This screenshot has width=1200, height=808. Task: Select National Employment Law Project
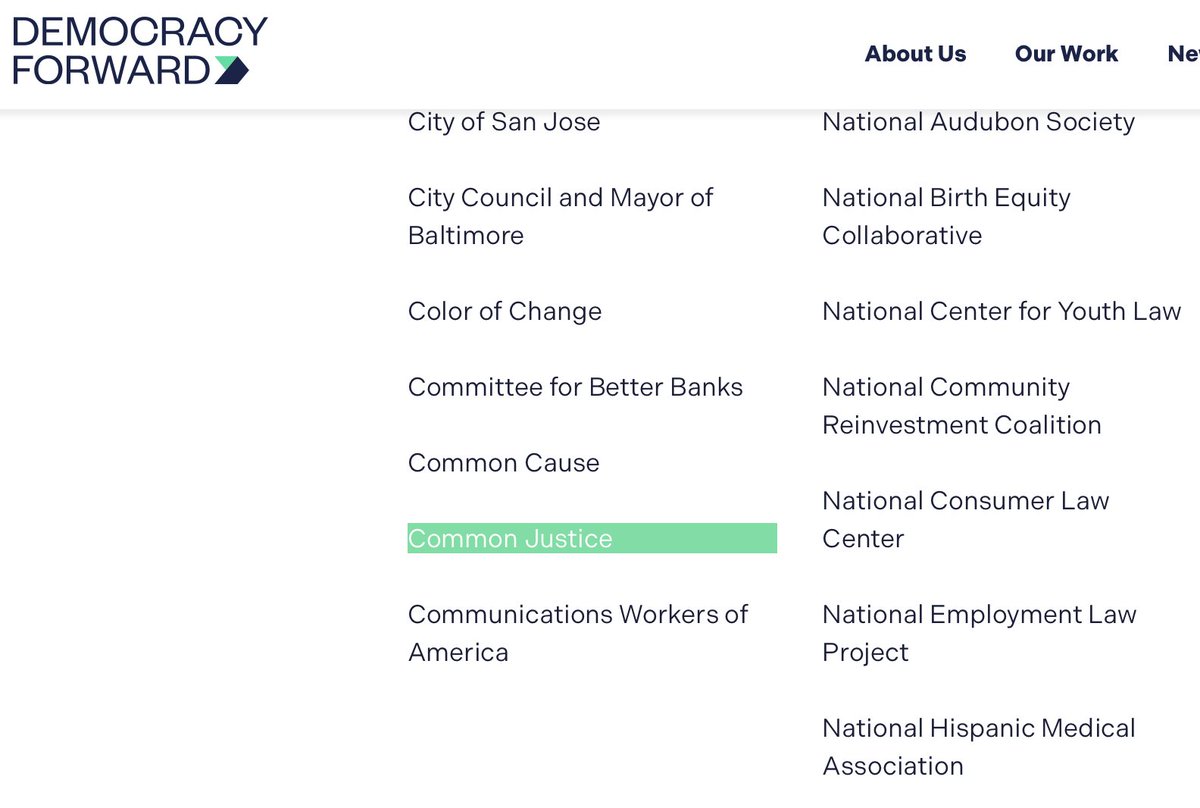(x=979, y=633)
